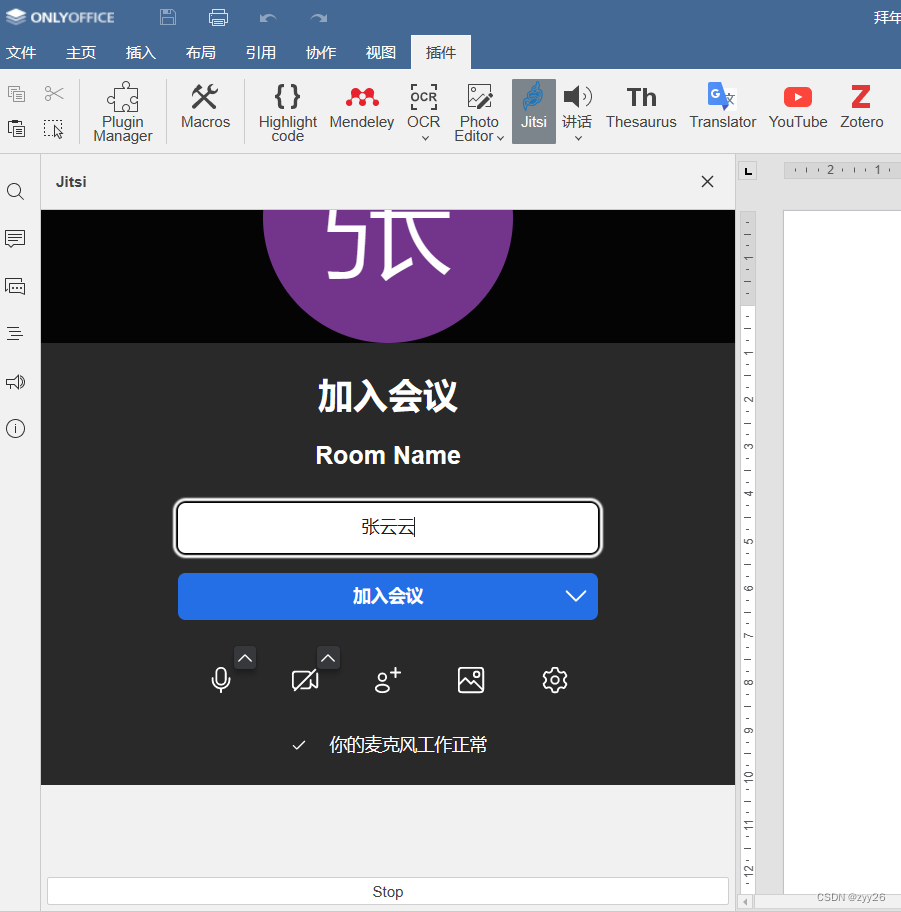The image size is (901, 912).
Task: Launch the Highlight code plugin
Action: [288, 112]
